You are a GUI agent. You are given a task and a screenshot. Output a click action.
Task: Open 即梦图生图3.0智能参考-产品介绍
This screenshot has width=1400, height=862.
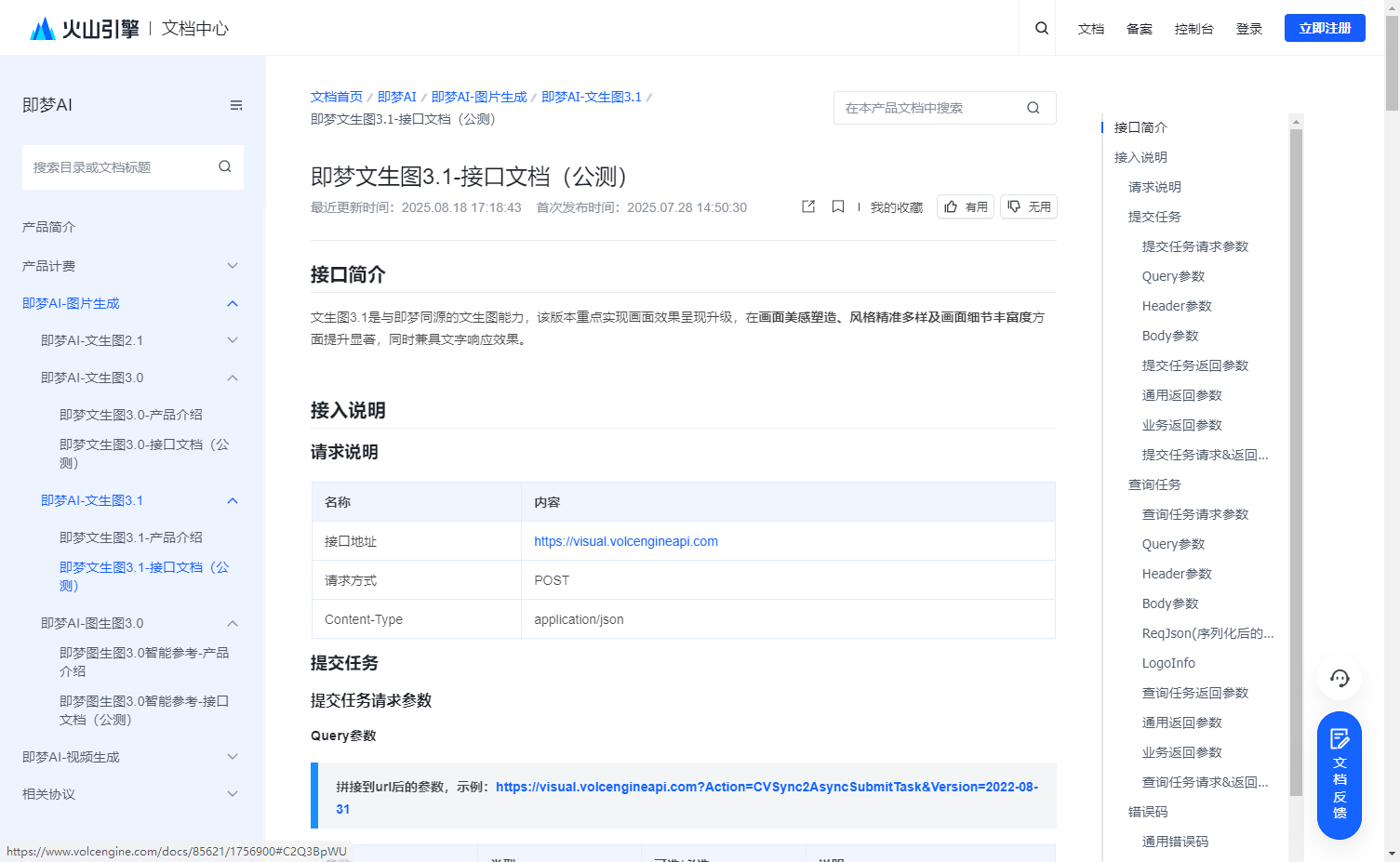click(144, 662)
